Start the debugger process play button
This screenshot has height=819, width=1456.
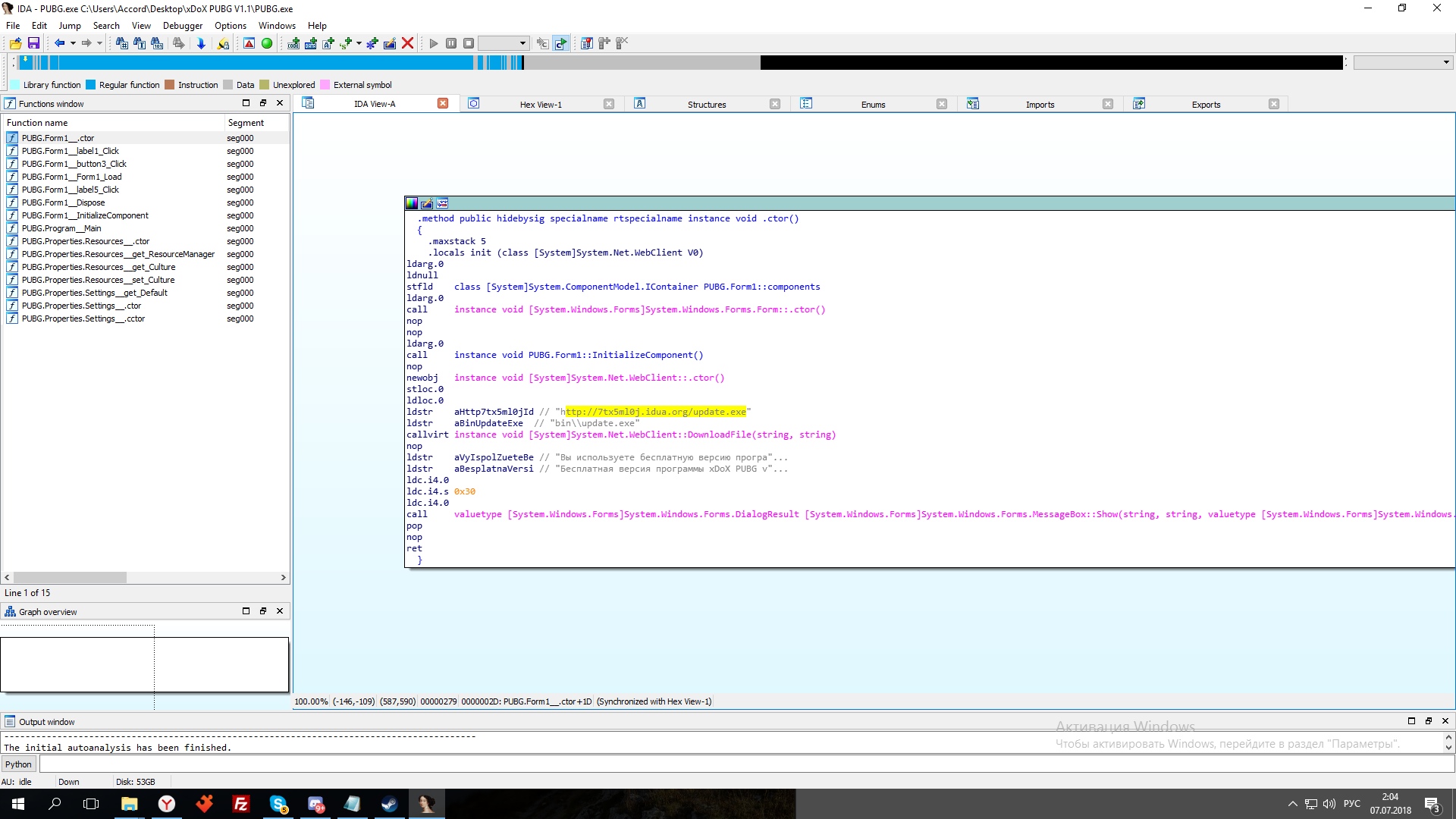coord(434,43)
